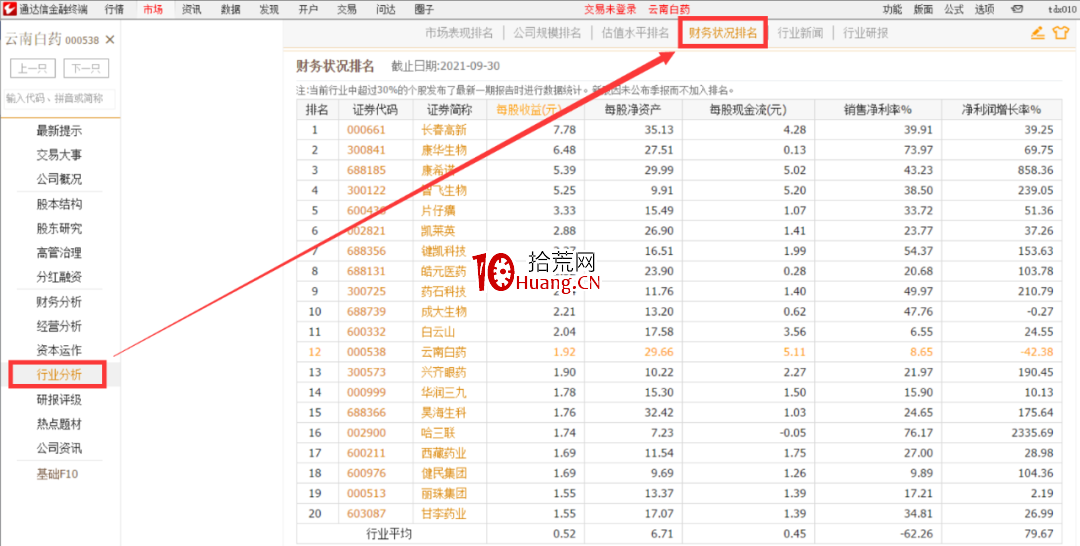This screenshot has width=1080, height=546.
Task: Open the 行情 menu
Action: pyautogui.click(x=115, y=9)
